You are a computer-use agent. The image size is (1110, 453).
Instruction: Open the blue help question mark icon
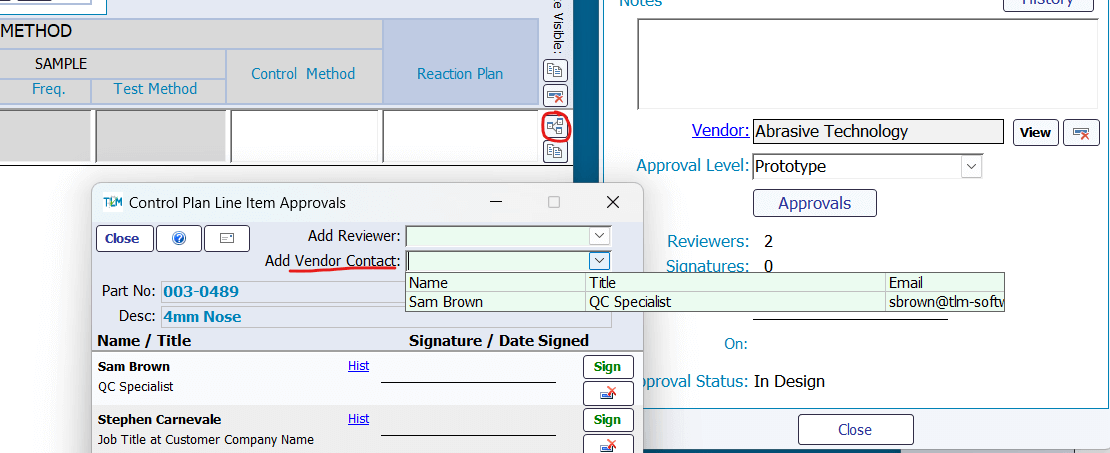point(179,239)
